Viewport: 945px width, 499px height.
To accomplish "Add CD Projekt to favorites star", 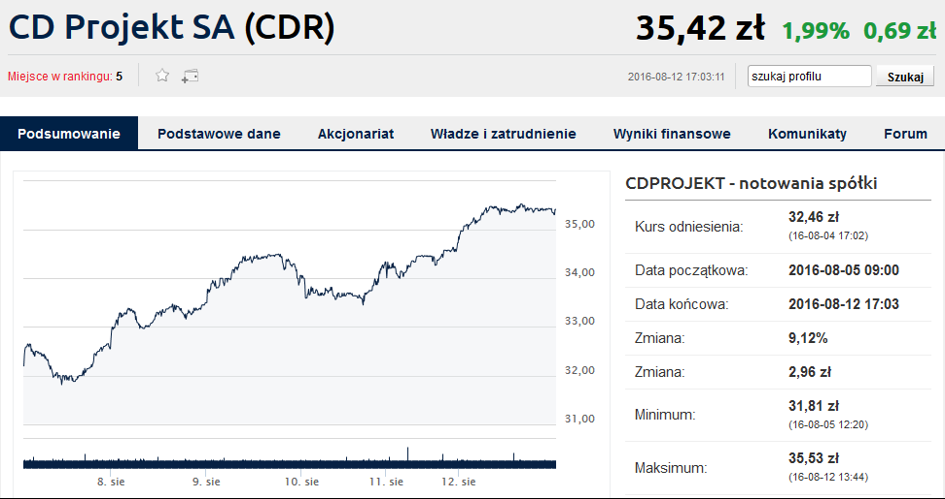I will click(162, 75).
